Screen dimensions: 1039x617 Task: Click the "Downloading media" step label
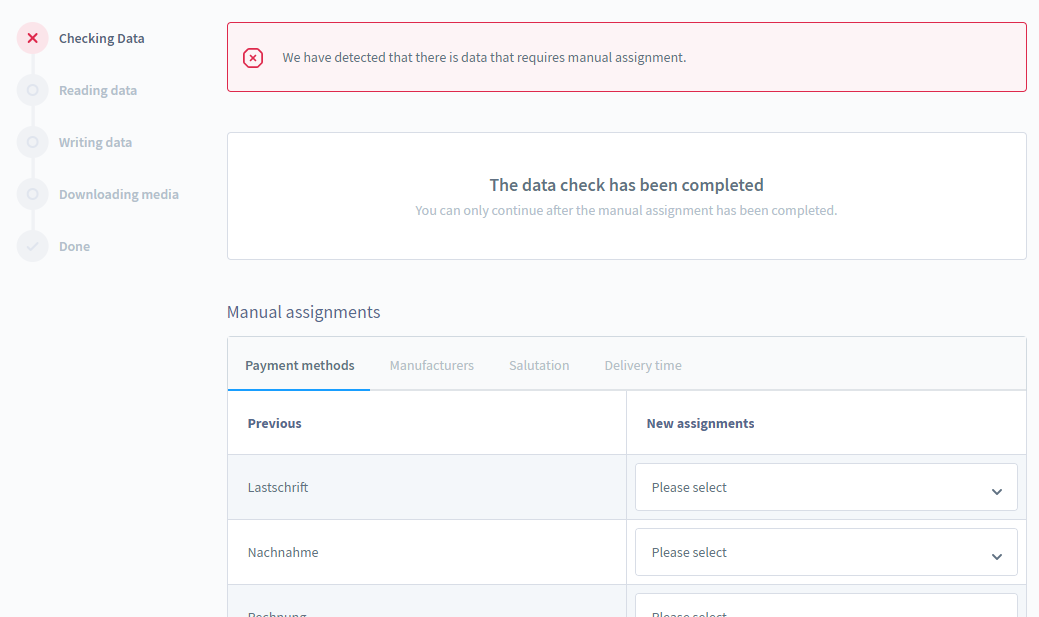(x=118, y=195)
